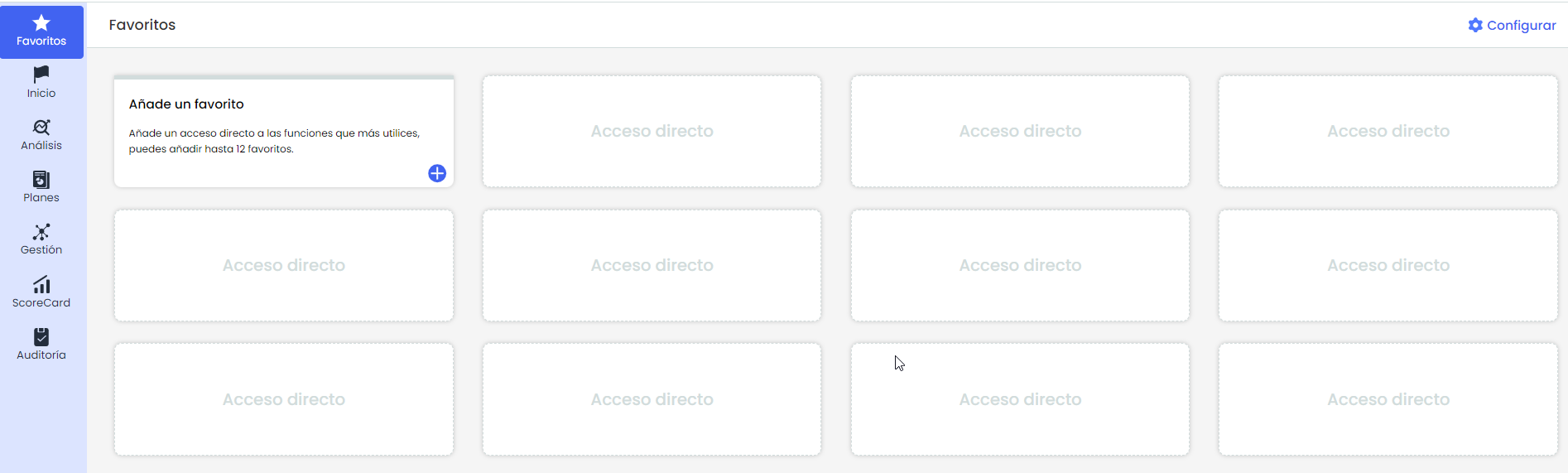Click the second-row last Acceso directo slot

tap(1388, 266)
